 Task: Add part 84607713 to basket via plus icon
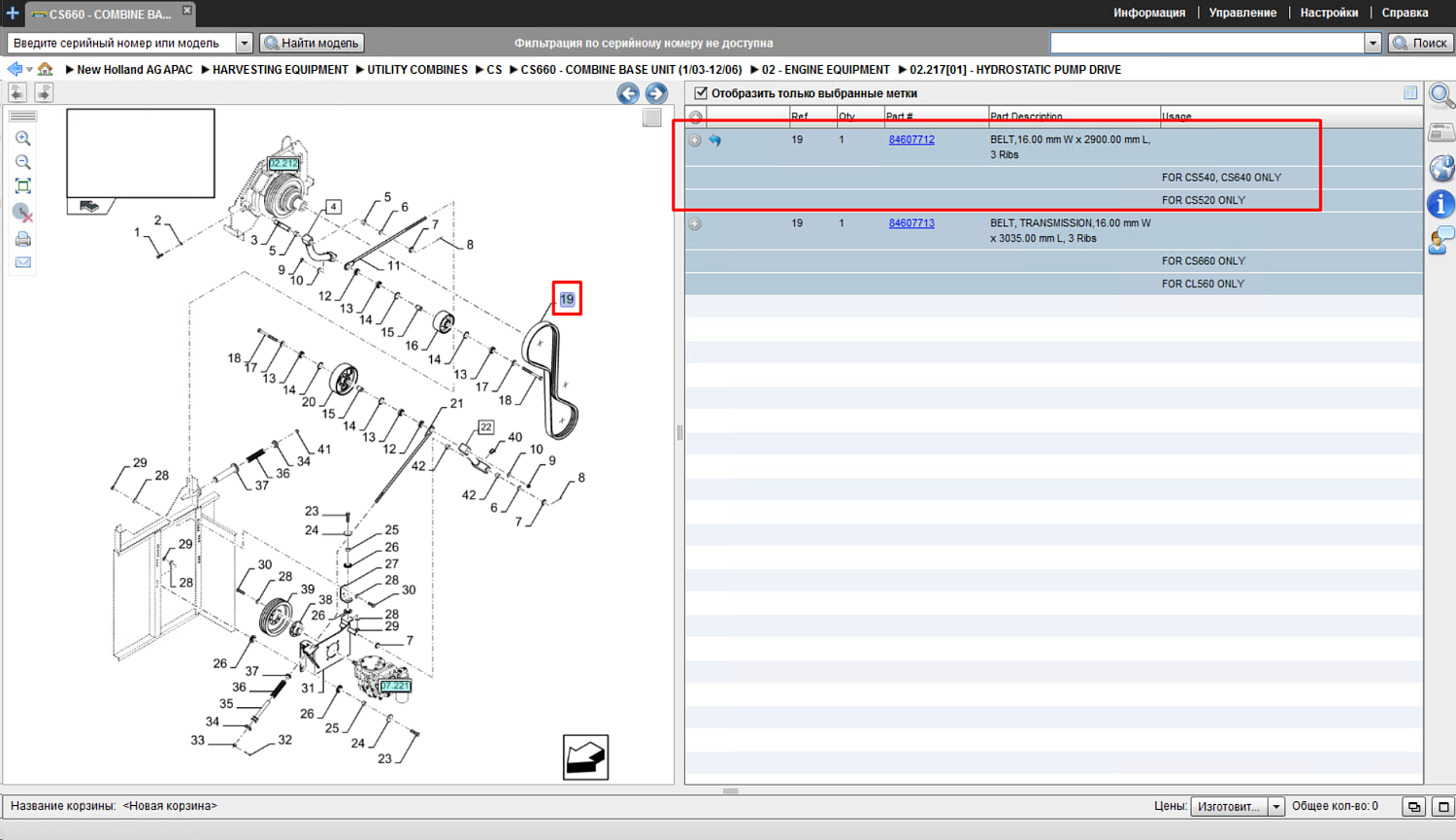pyautogui.click(x=695, y=224)
